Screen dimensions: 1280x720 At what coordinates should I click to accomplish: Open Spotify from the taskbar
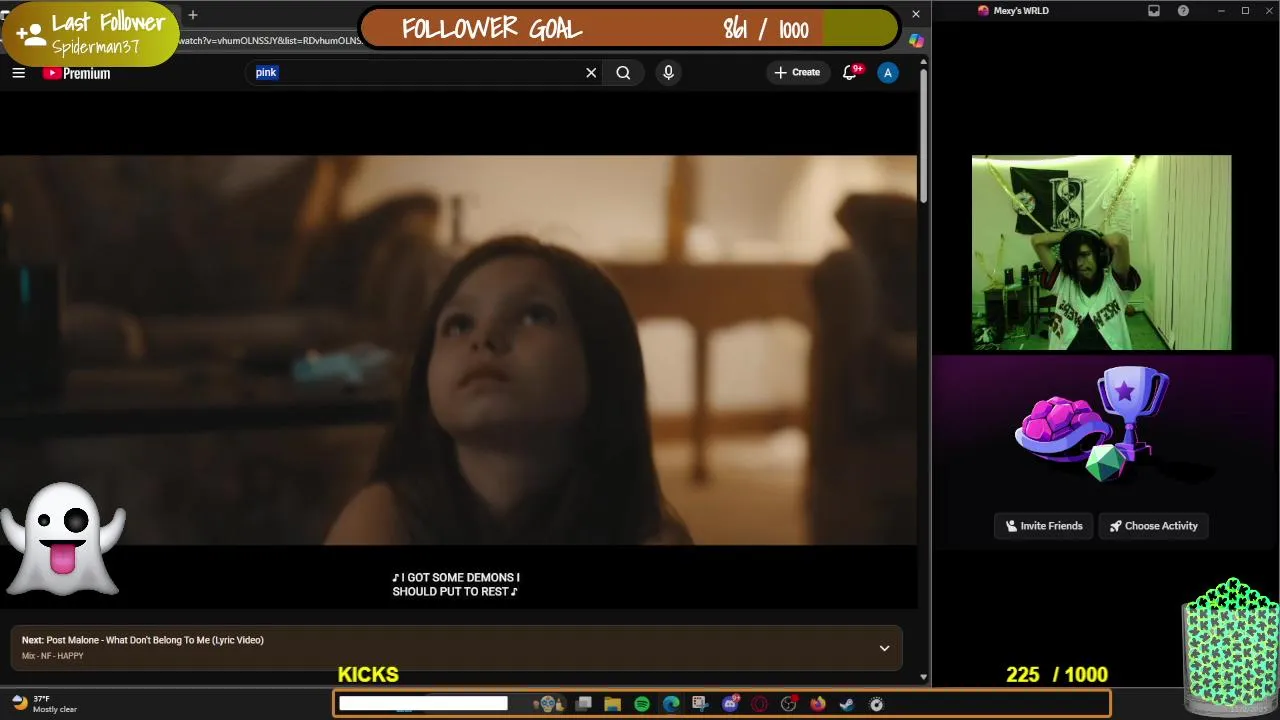coord(642,704)
